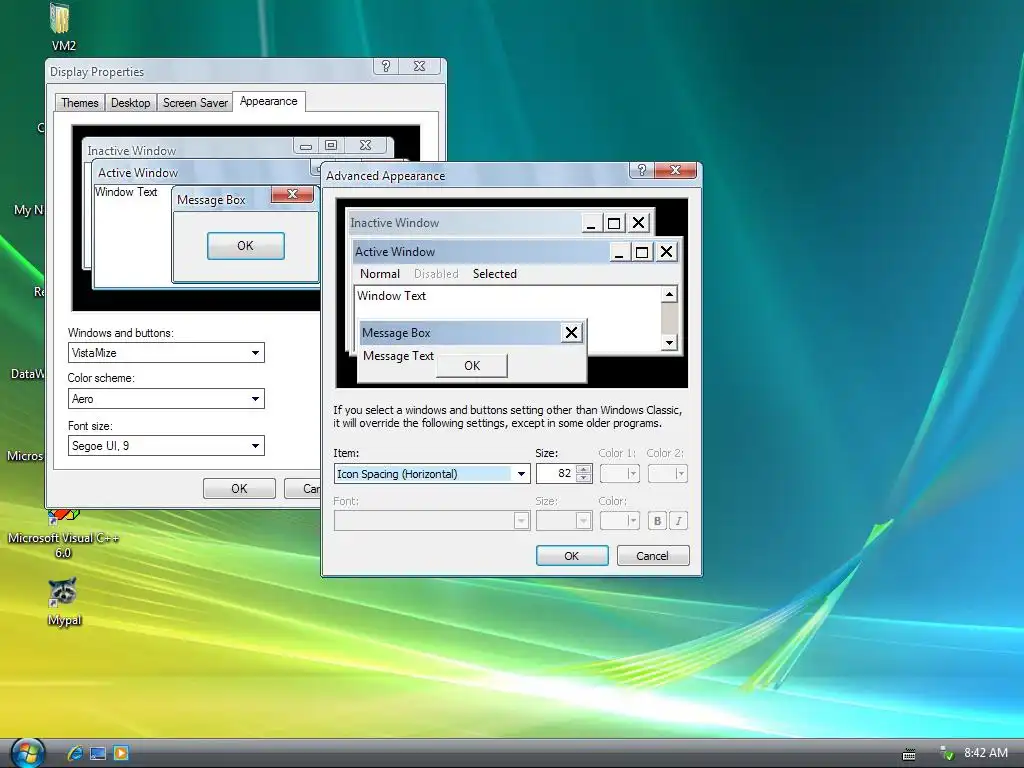The image size is (1024, 768).
Task: Launch the media player quick launch icon
Action: (x=121, y=753)
